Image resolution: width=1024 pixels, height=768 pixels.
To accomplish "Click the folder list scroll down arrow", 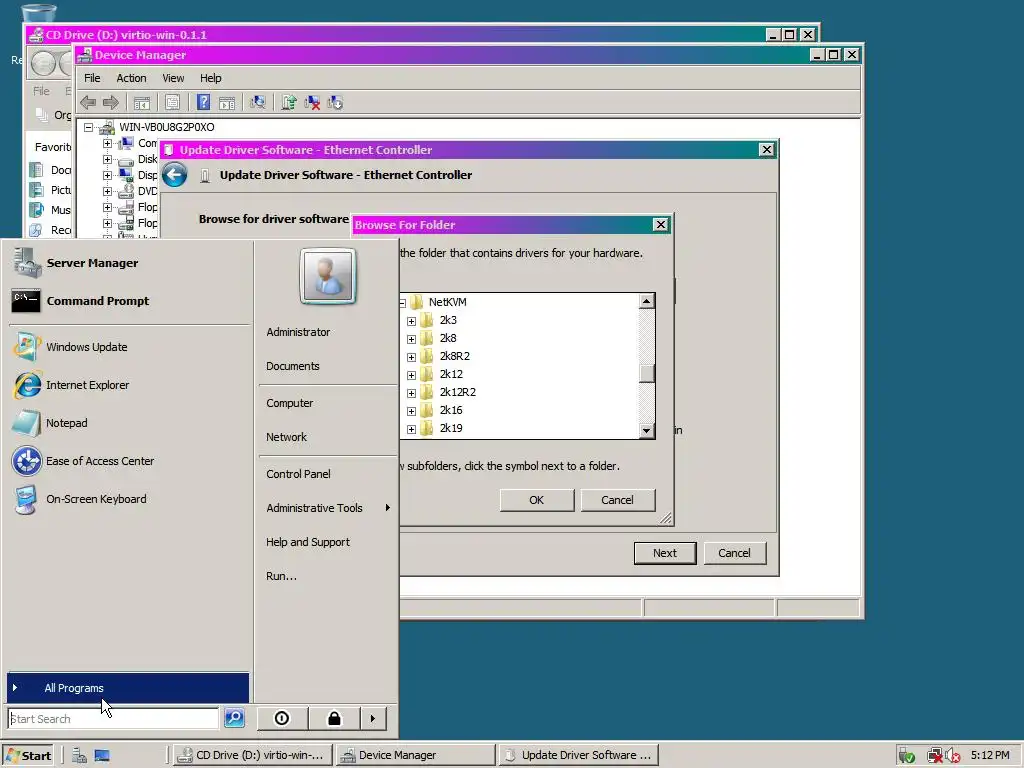I will pyautogui.click(x=647, y=430).
